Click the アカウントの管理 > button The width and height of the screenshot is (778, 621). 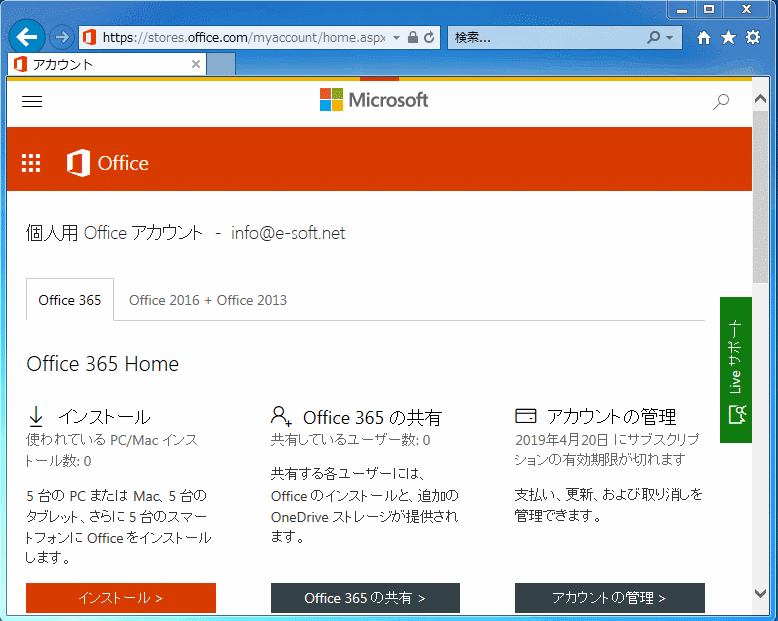[610, 598]
